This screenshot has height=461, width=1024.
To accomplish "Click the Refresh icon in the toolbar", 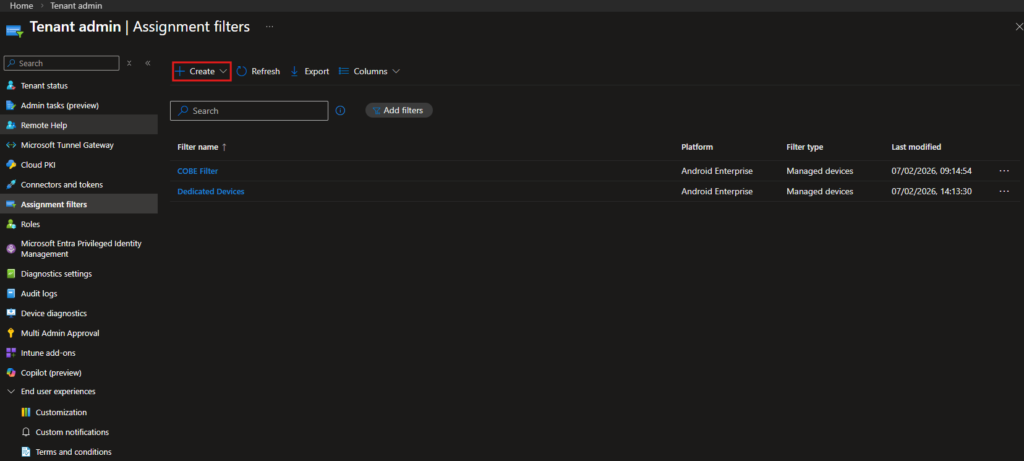I will click(242, 71).
